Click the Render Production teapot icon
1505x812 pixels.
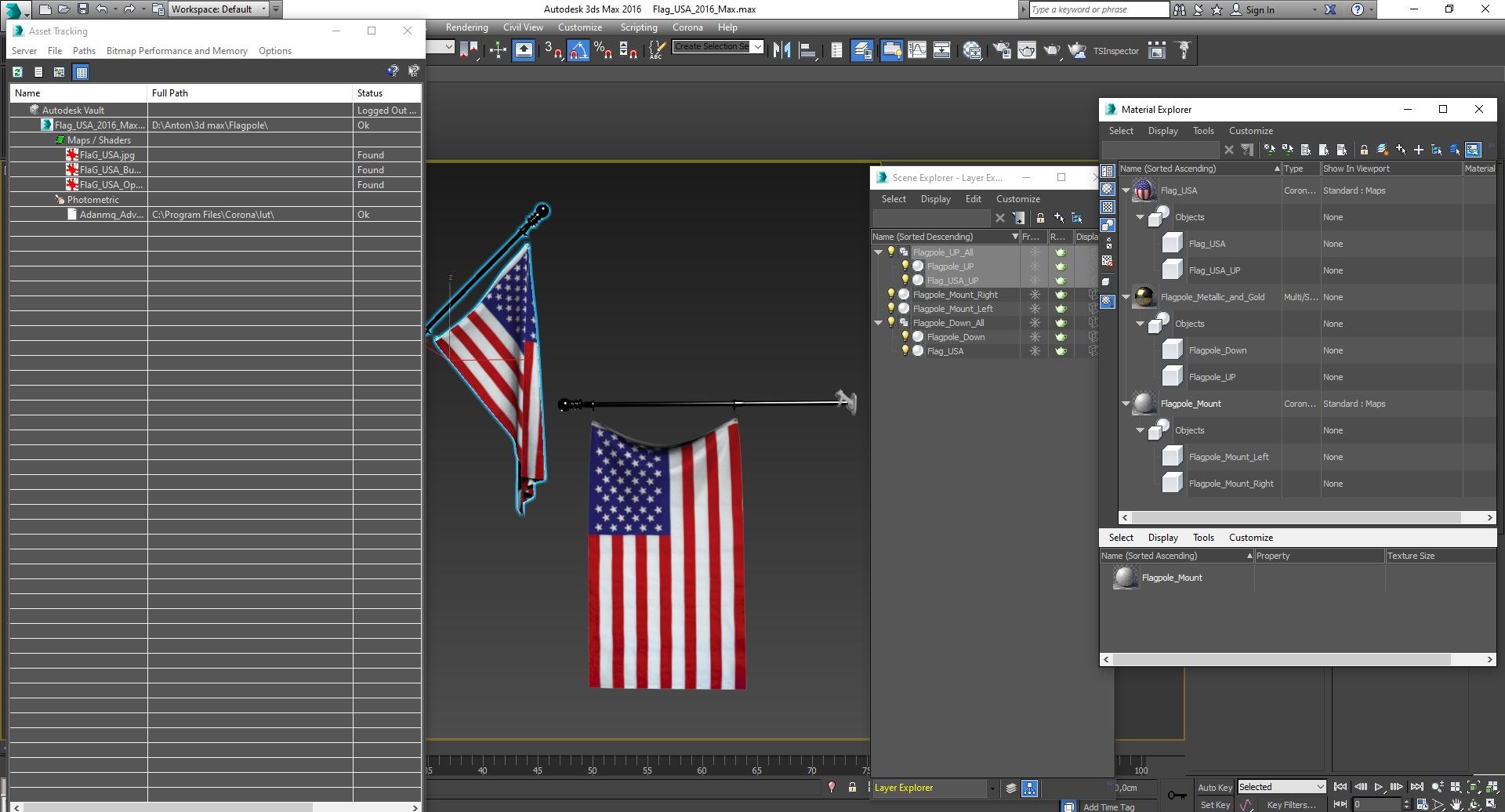[x=1052, y=51]
